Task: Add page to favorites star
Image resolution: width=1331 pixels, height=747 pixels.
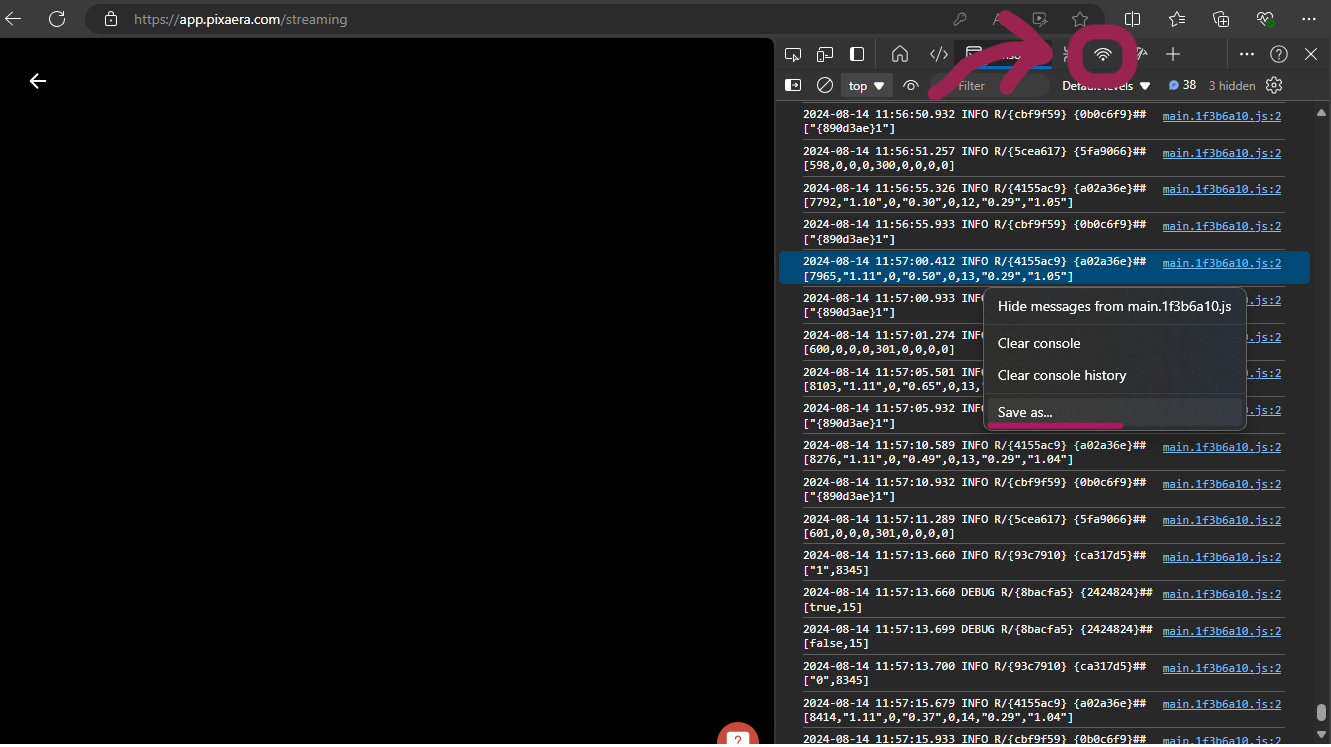Action: pos(1080,19)
